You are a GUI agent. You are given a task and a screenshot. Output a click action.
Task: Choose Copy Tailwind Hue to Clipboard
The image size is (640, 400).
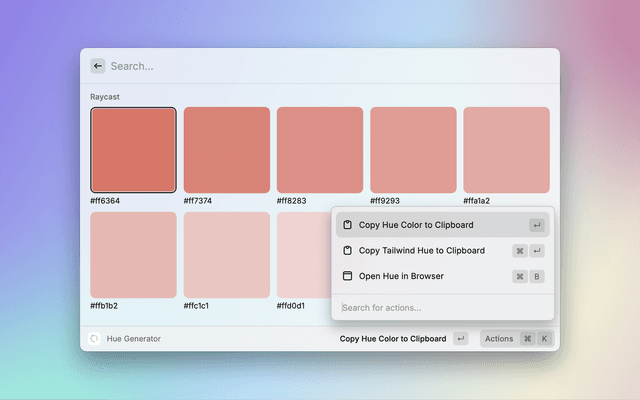421,251
